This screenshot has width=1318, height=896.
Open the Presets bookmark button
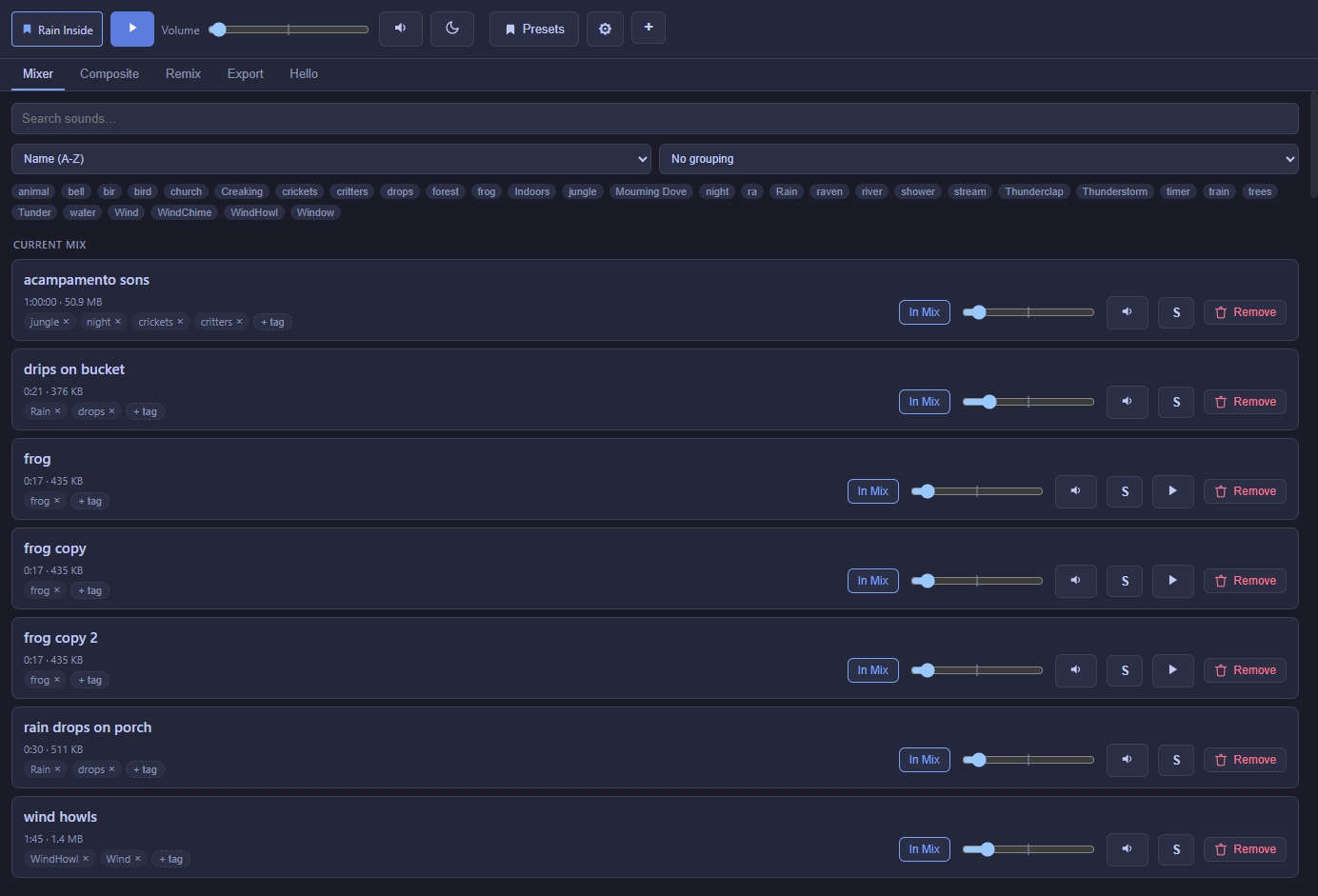point(534,29)
